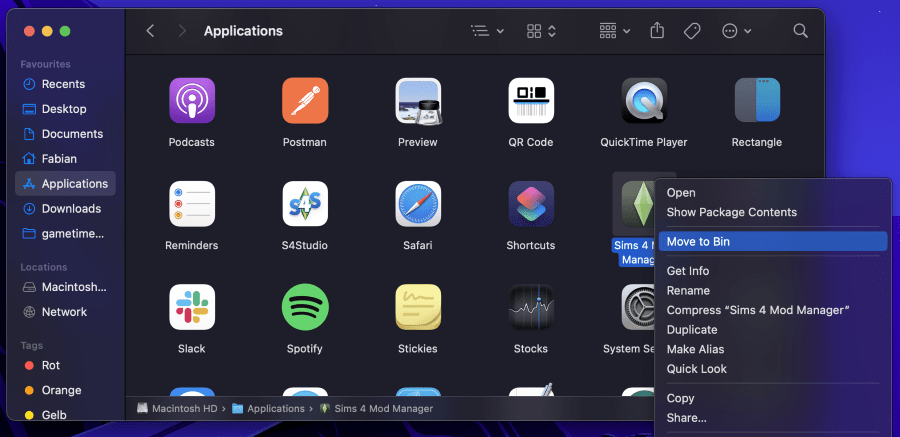Choose Rename in the context menu

point(773,291)
